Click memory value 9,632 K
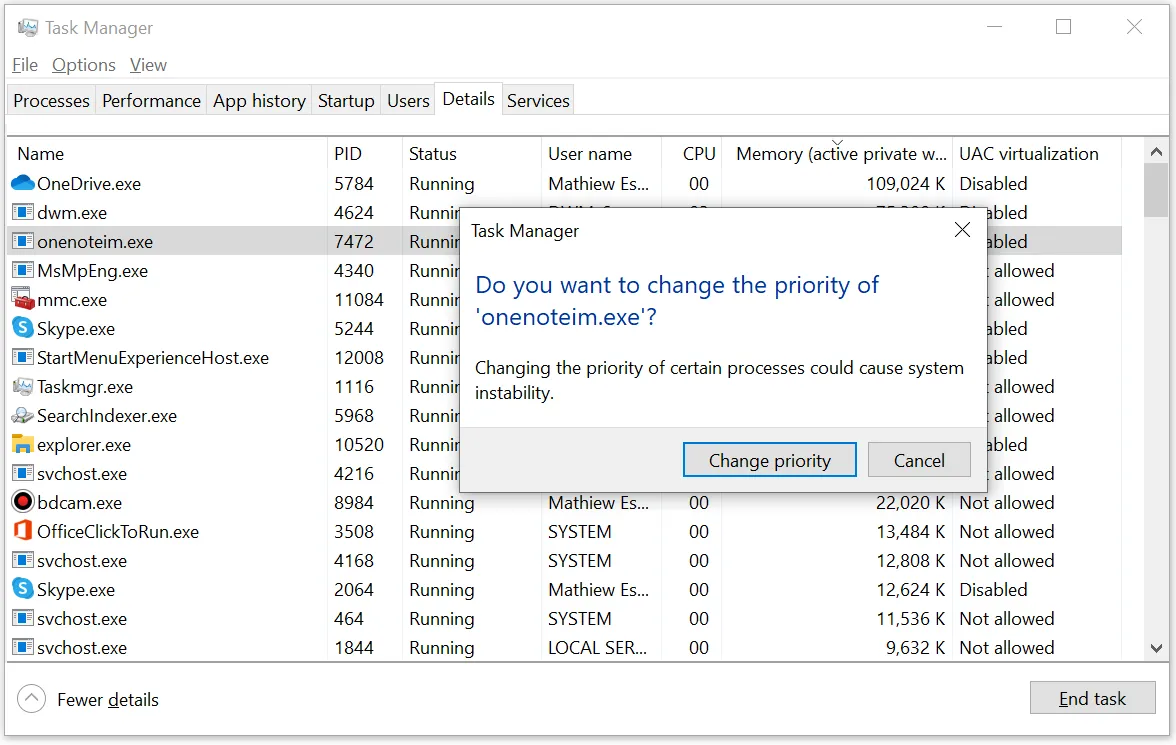The image size is (1176, 745). click(x=915, y=647)
